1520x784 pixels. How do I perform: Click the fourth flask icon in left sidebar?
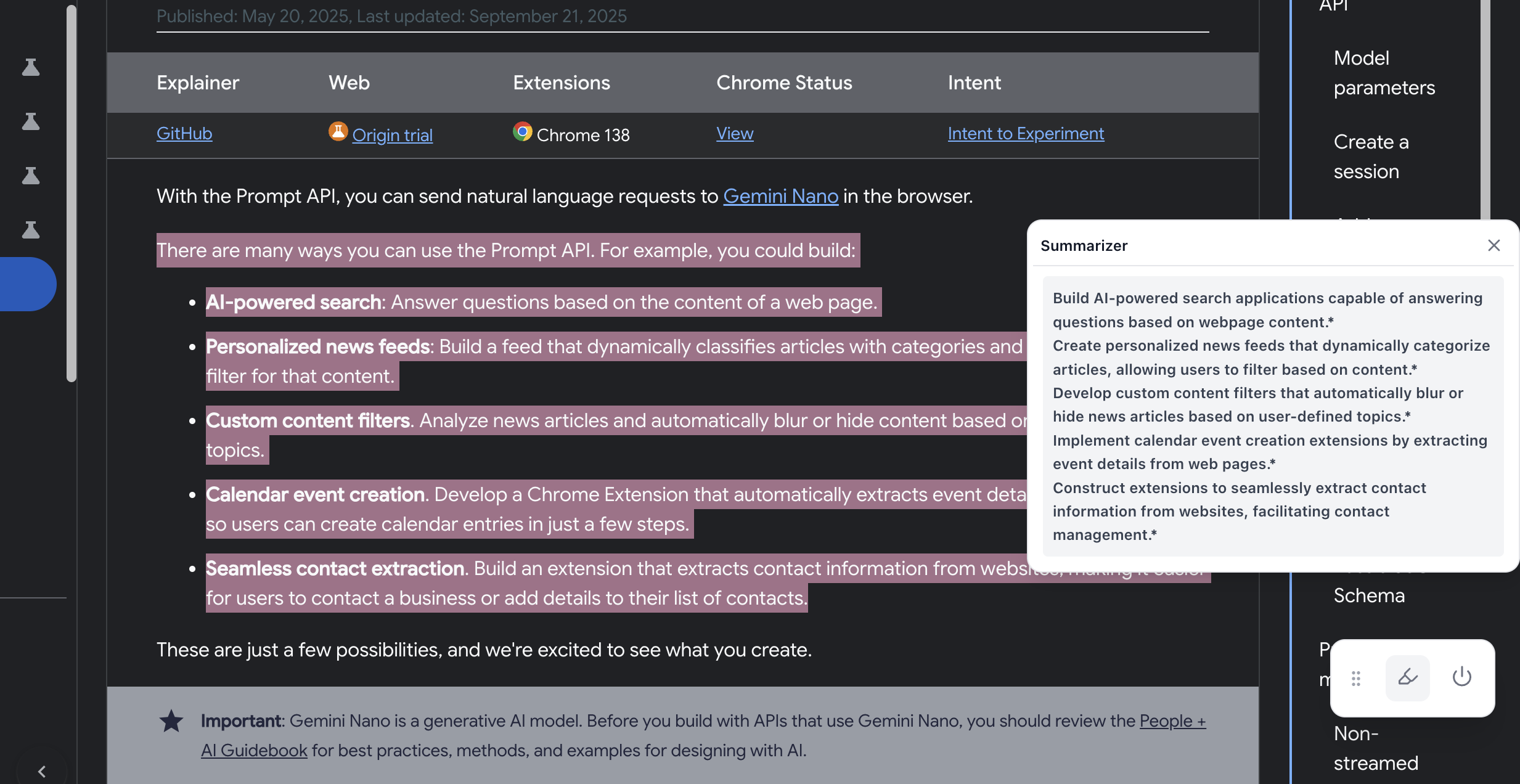click(31, 230)
